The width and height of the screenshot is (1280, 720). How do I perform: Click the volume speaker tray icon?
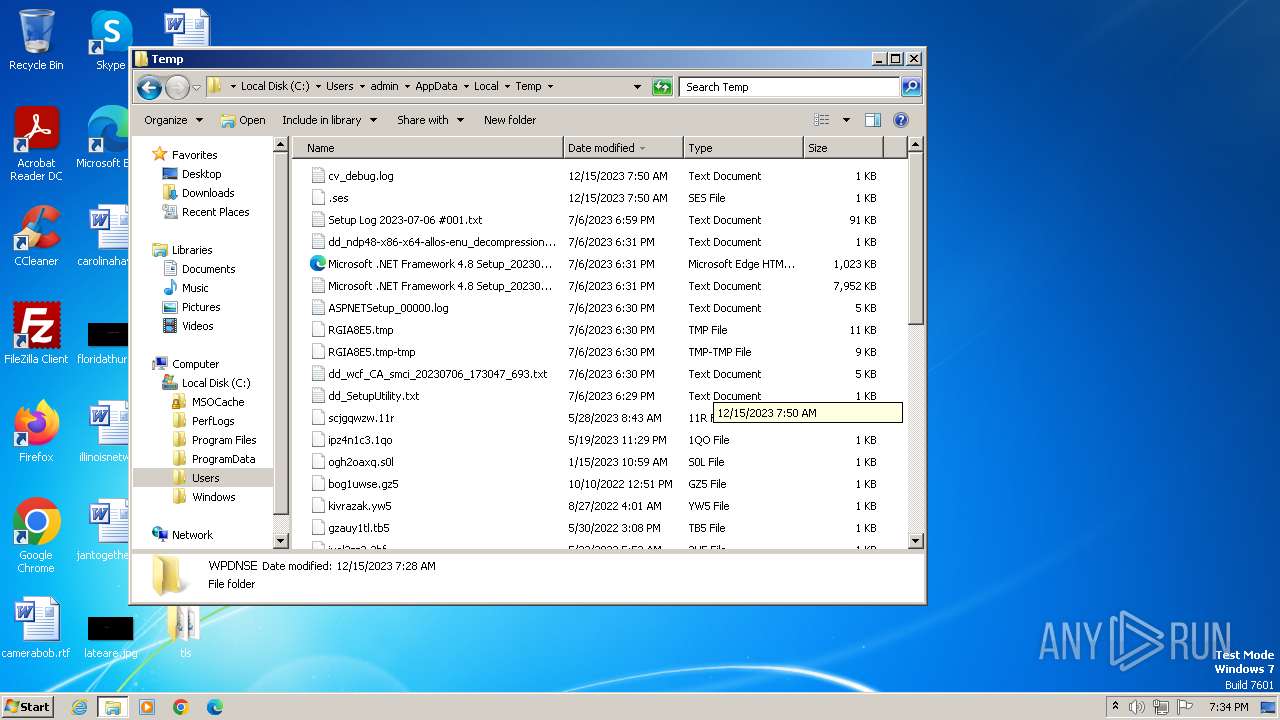pyautogui.click(x=1138, y=707)
